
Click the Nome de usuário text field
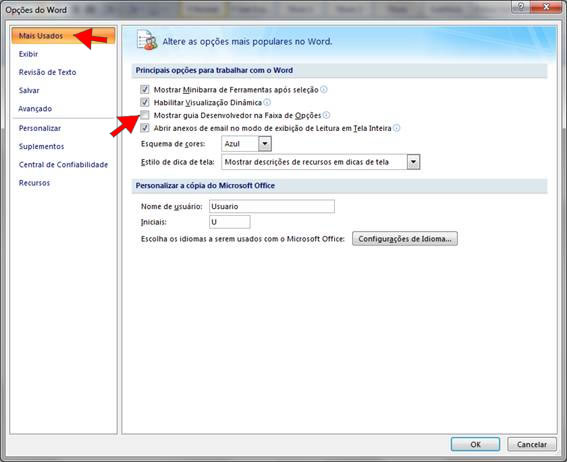coord(272,206)
